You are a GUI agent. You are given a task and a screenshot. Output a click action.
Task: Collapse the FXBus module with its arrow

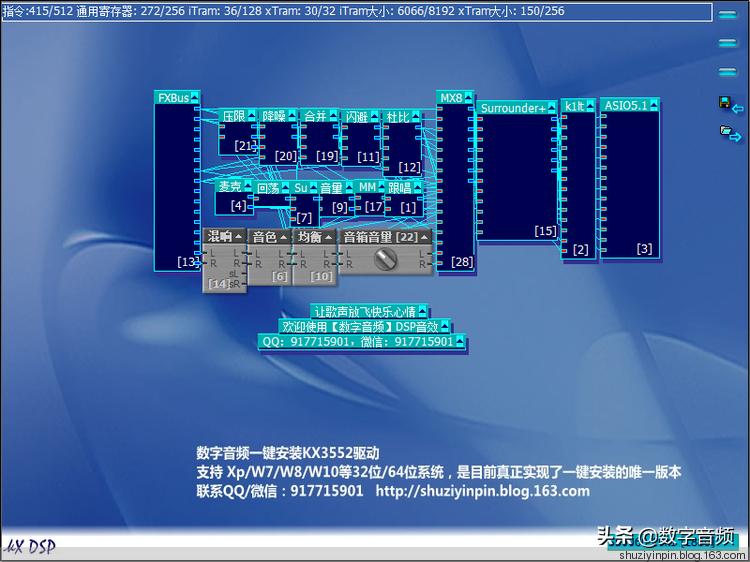tap(195, 98)
